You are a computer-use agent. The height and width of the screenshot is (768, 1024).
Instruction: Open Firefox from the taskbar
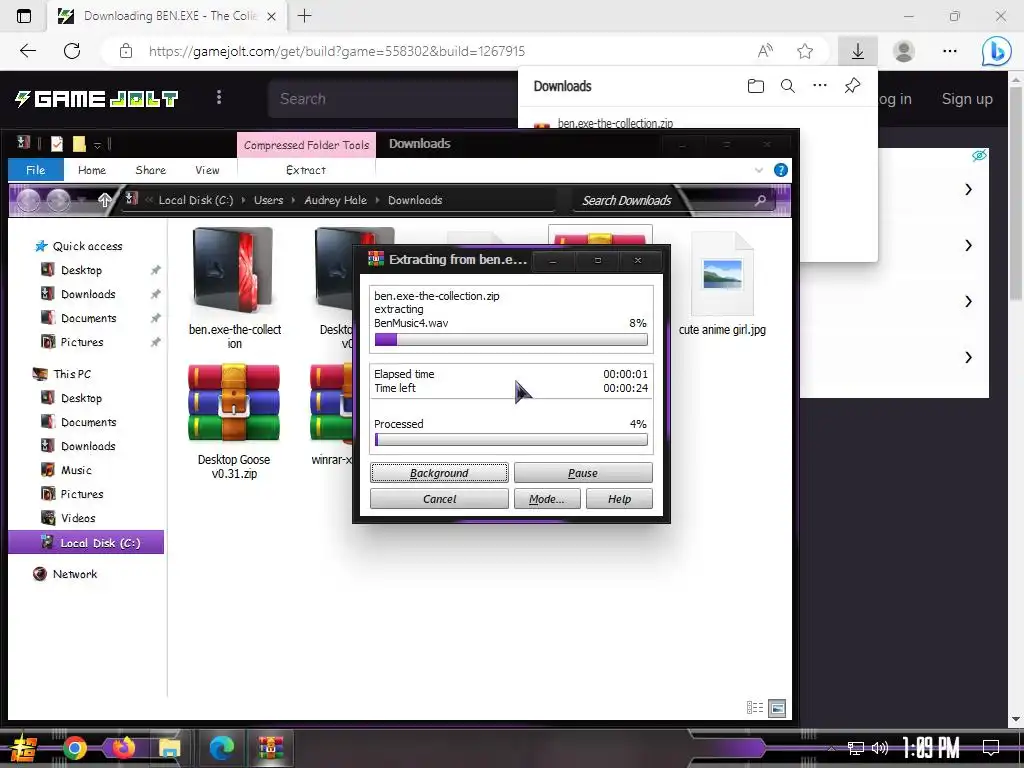(123, 747)
